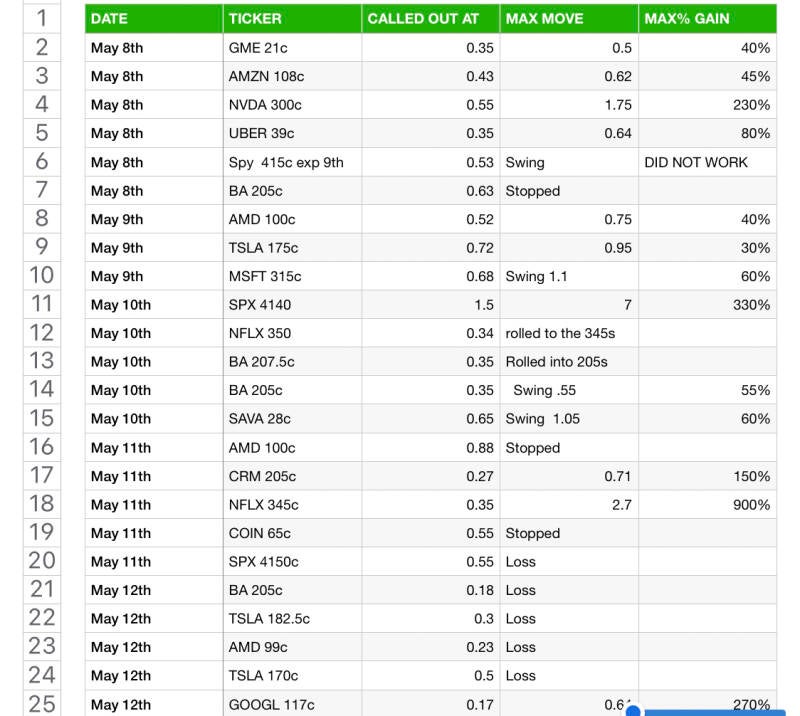800x716 pixels.
Task: Select row number 4 header
Action: 42,104
